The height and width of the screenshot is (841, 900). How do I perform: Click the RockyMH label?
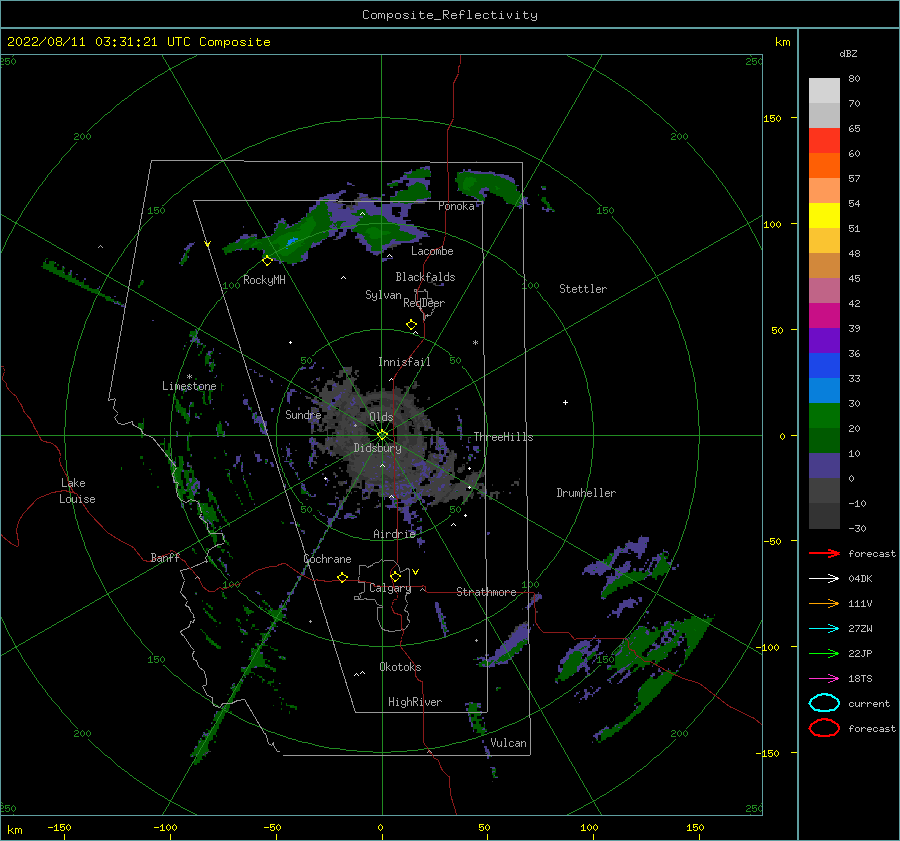264,280
